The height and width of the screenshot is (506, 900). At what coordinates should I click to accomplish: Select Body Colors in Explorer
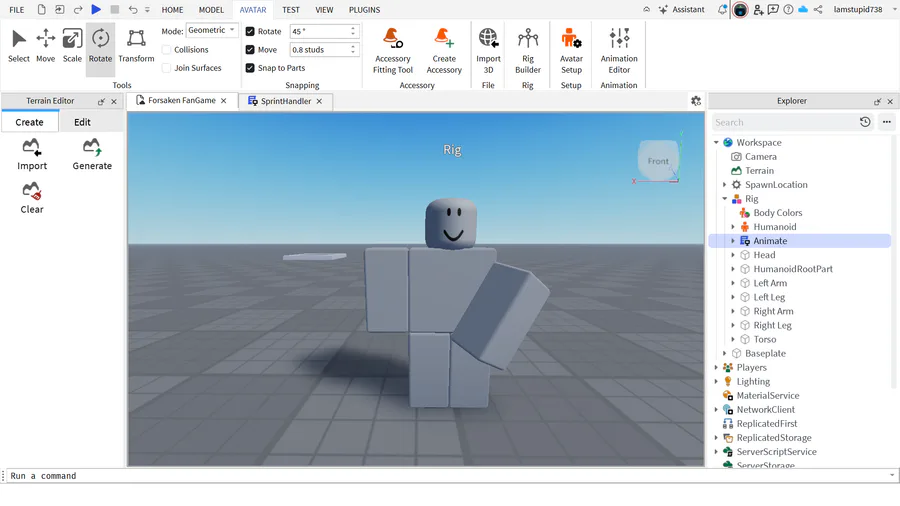pos(777,213)
